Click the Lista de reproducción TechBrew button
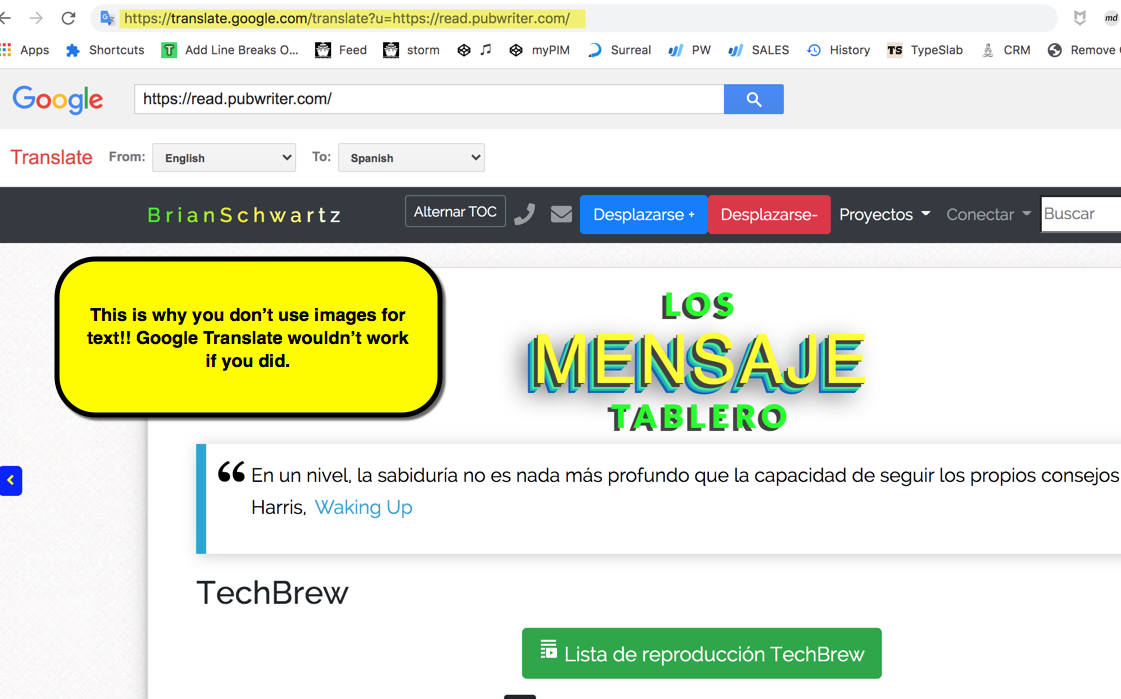Viewport: 1121px width, 699px height. click(701, 653)
